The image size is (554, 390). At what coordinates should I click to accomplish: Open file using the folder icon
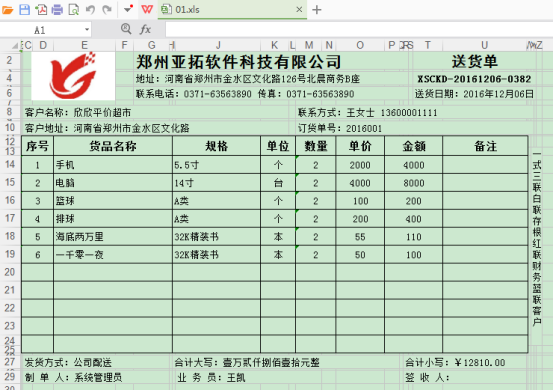(x=7, y=10)
